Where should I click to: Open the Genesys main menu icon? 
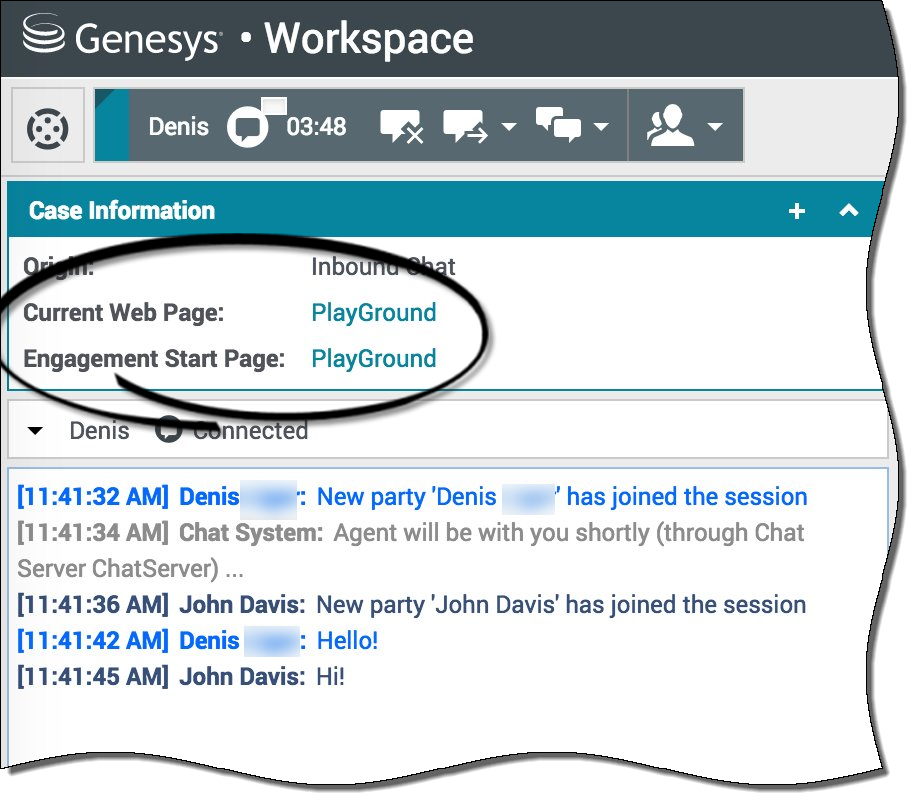(48, 128)
